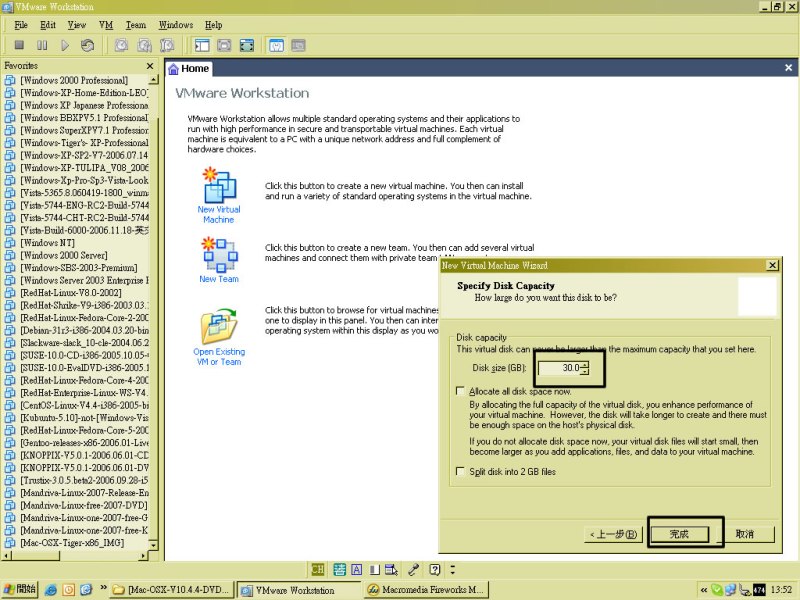The height and width of the screenshot is (600, 800).
Task: Expand hidden tray icons with the chevron
Action: point(704,590)
